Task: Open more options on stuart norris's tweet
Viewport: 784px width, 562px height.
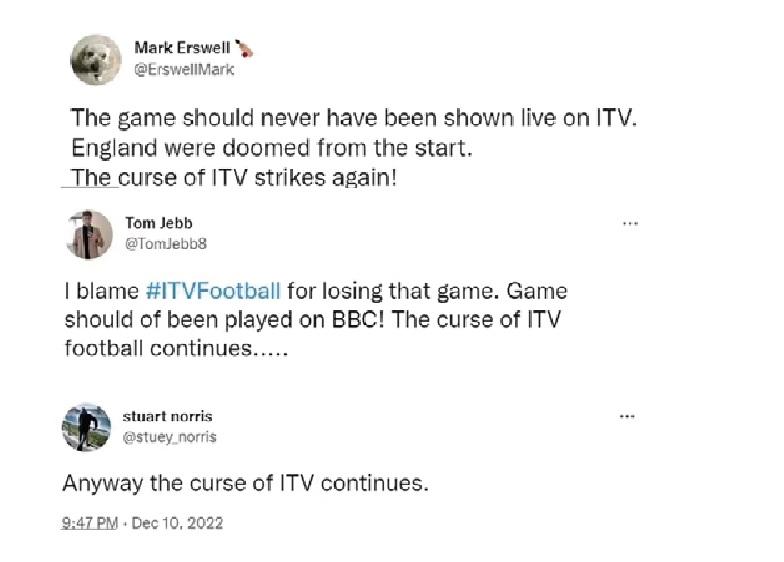Action: pos(627,416)
